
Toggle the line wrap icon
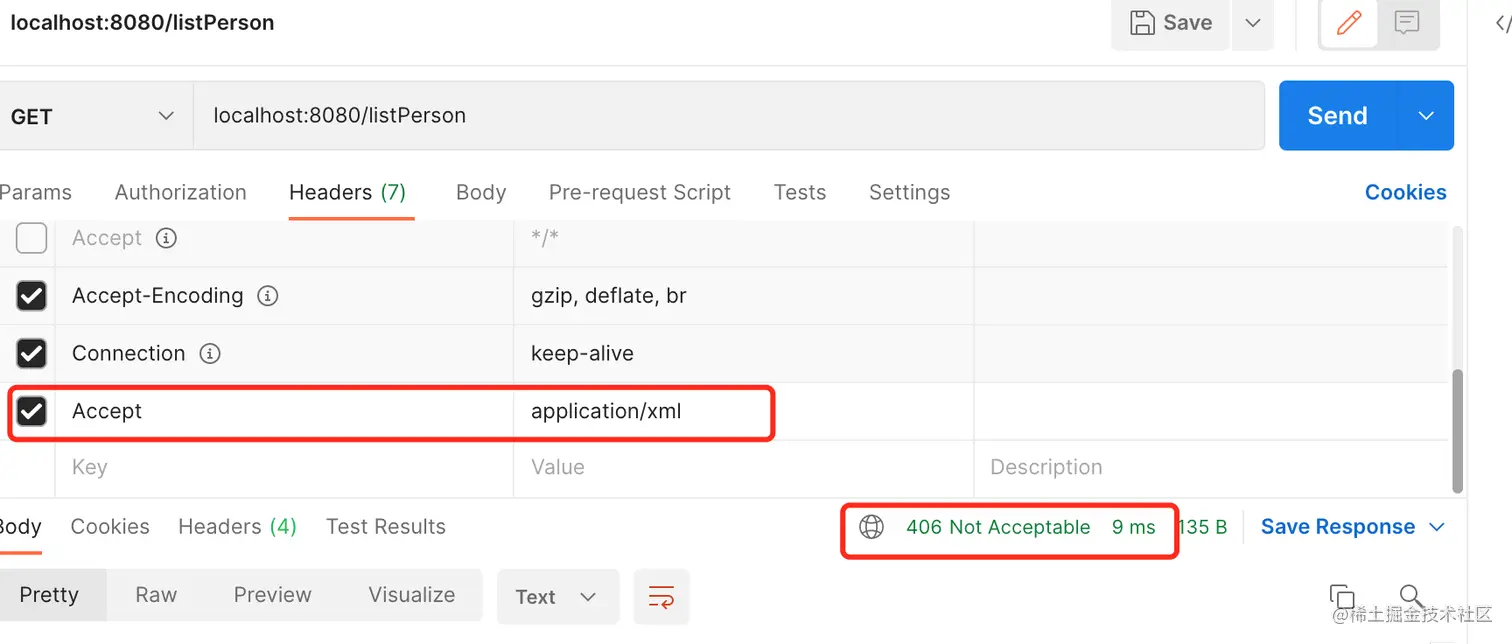[661, 597]
